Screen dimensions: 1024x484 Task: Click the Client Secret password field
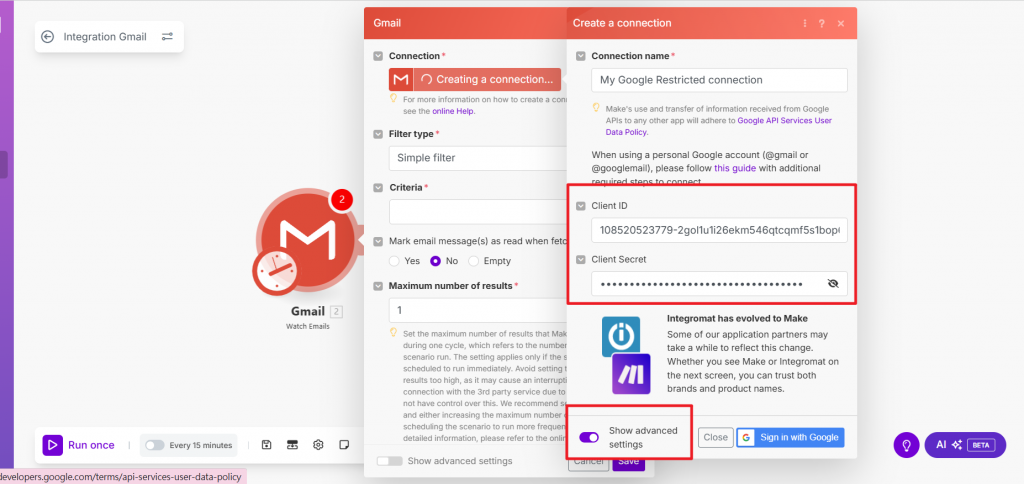[x=719, y=283]
